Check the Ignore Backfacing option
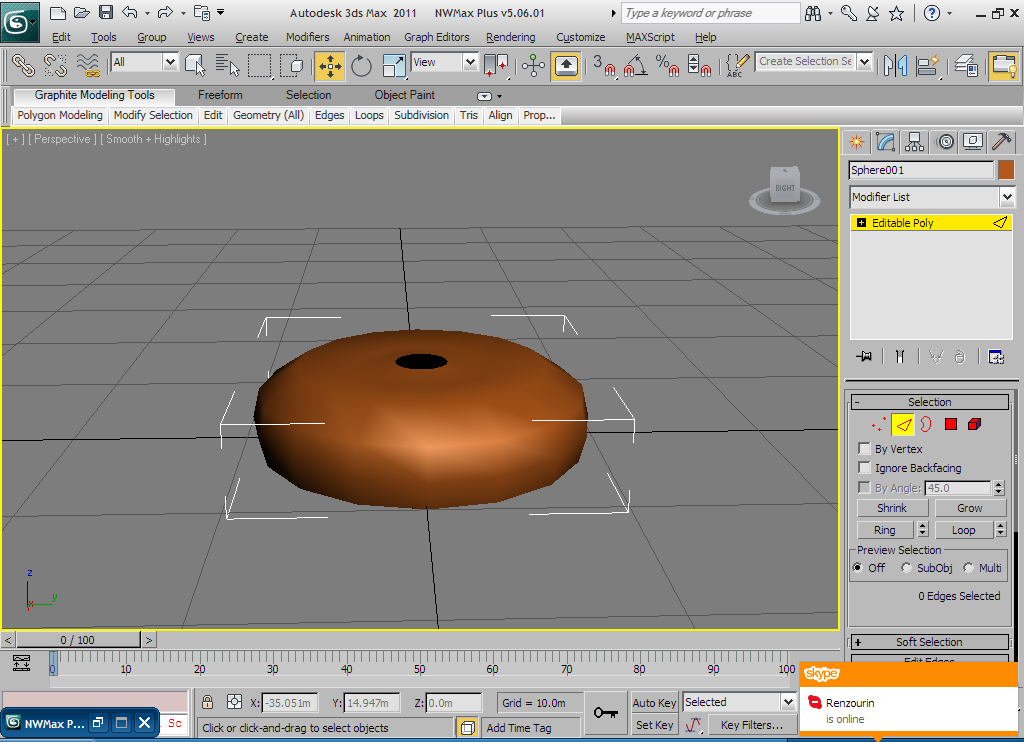 coord(865,468)
